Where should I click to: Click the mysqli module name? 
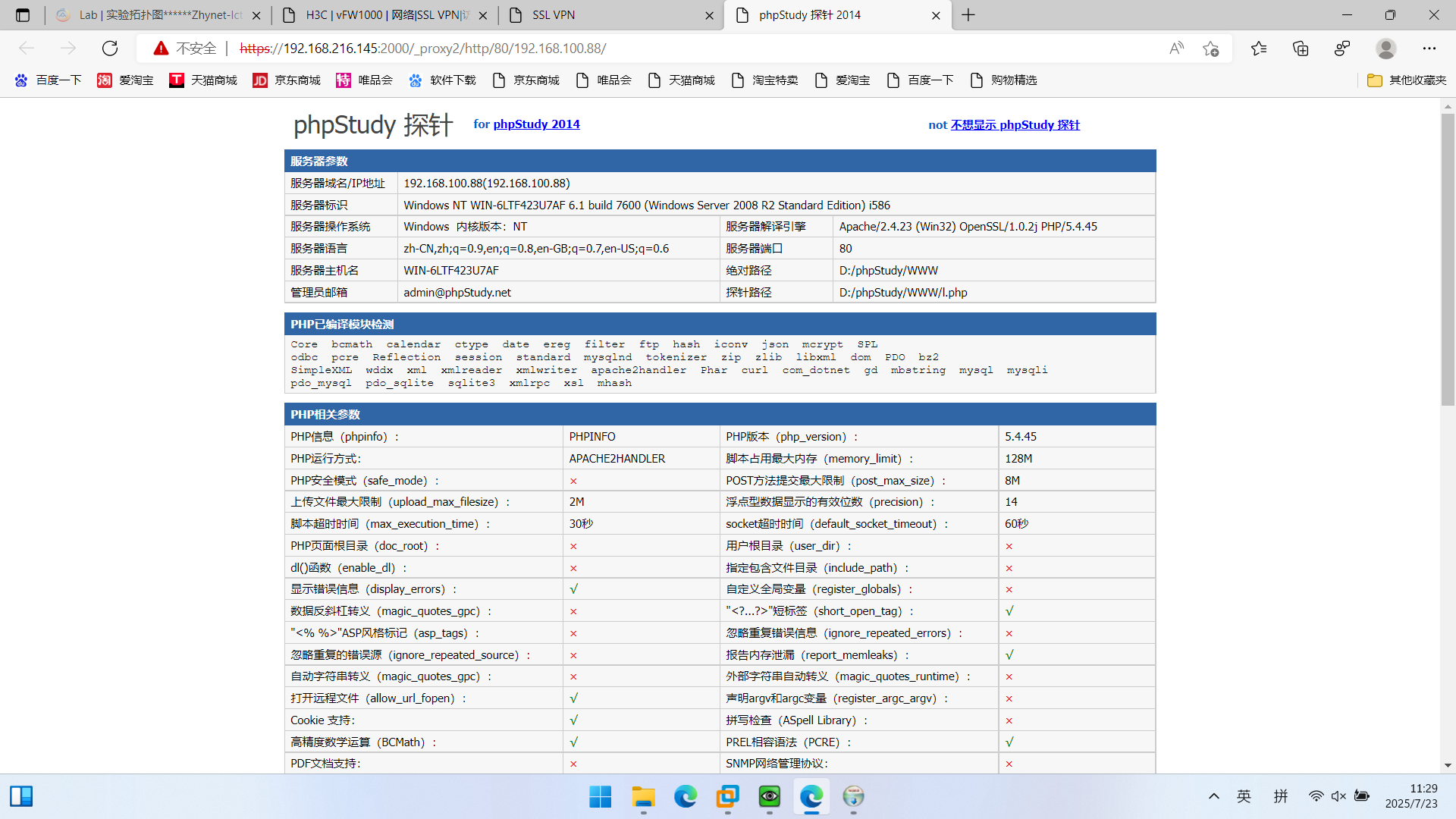coord(1027,370)
